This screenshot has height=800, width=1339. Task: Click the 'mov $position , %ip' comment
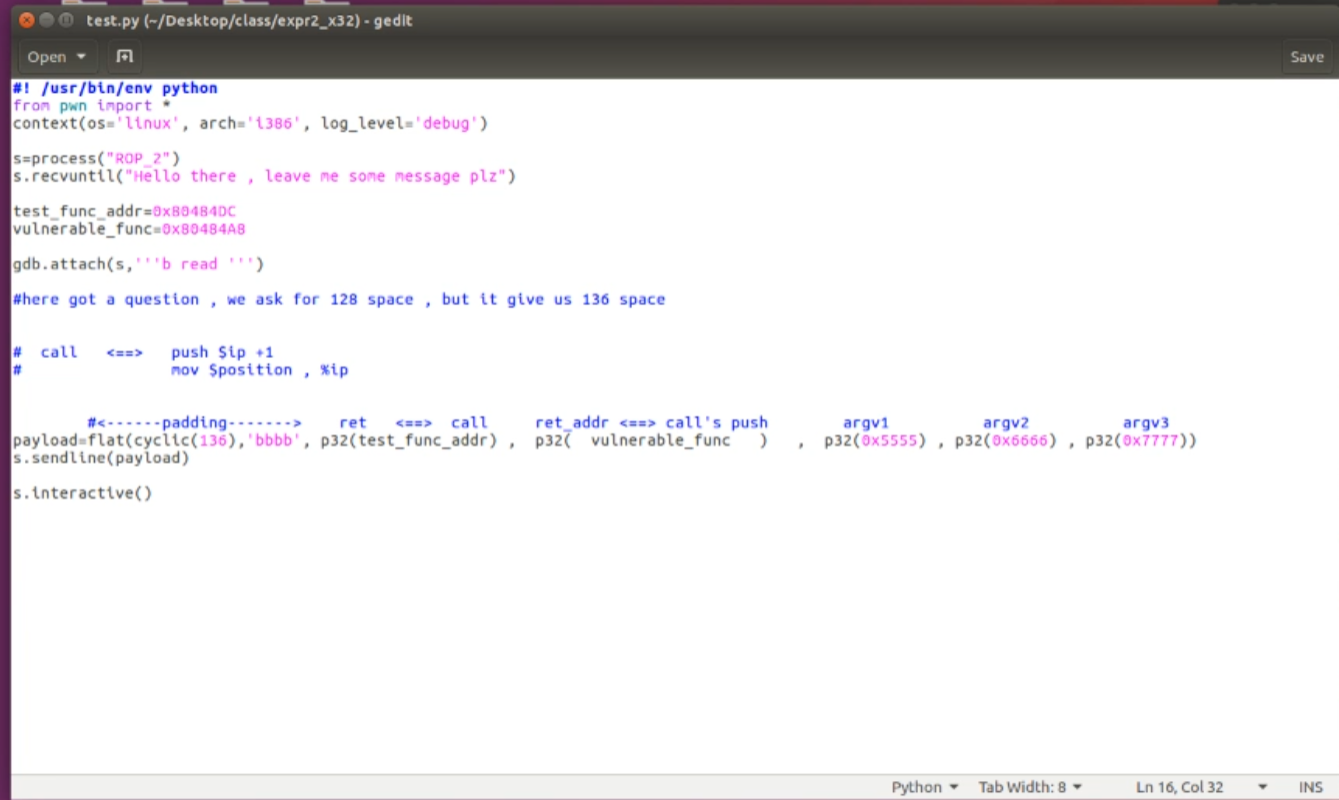pos(259,370)
